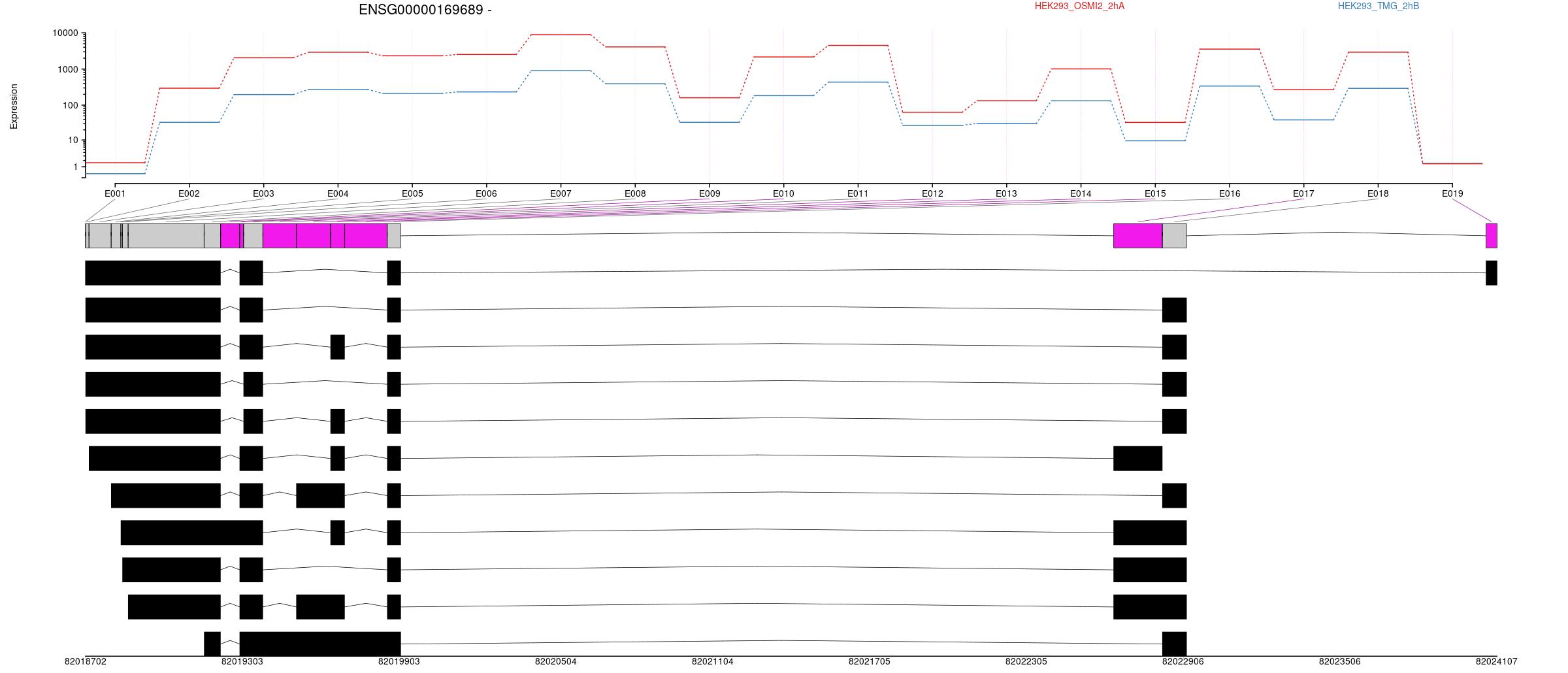Image resolution: width=1568 pixels, height=673 pixels.
Task: Click exon label E008
Action: click(635, 193)
